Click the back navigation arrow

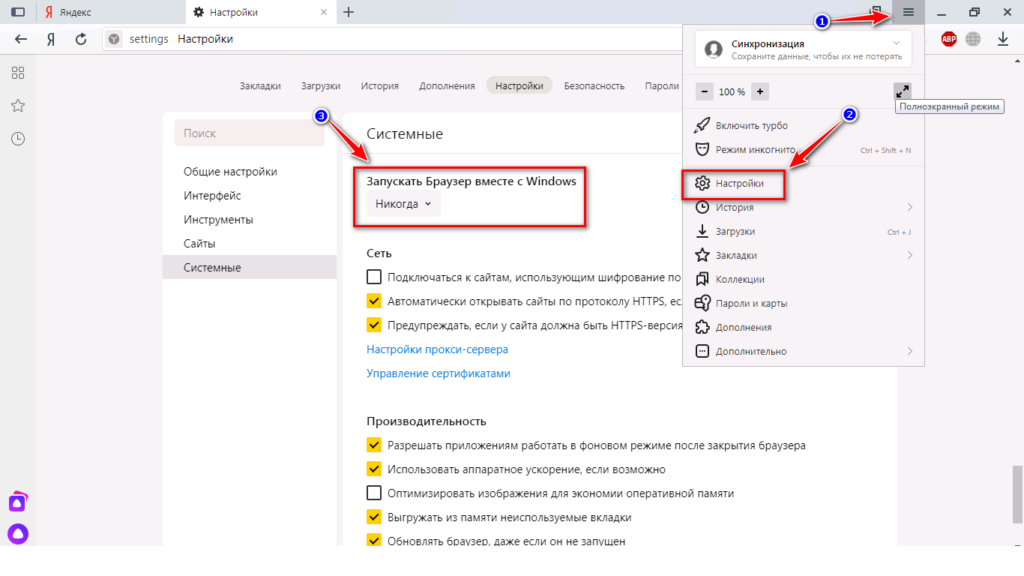pyautogui.click(x=21, y=39)
